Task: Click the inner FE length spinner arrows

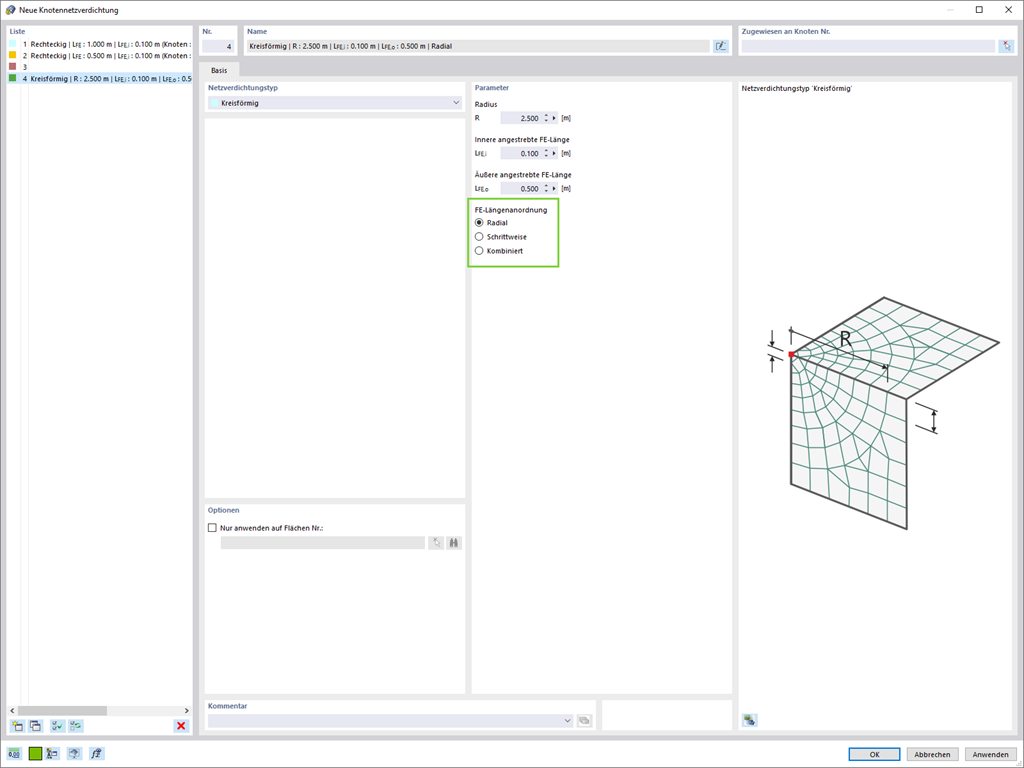Action: coord(546,153)
